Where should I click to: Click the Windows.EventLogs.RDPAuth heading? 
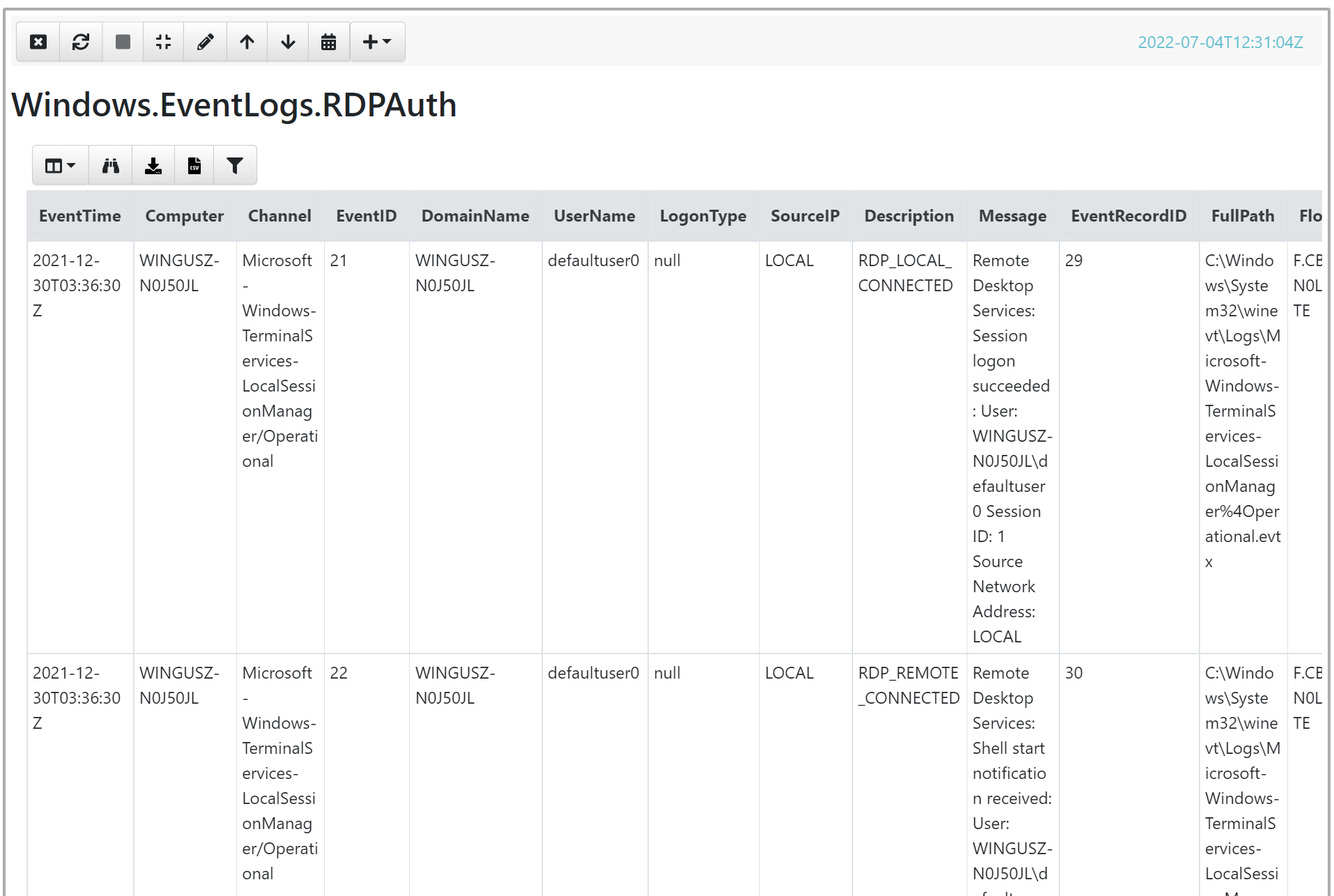(x=234, y=105)
